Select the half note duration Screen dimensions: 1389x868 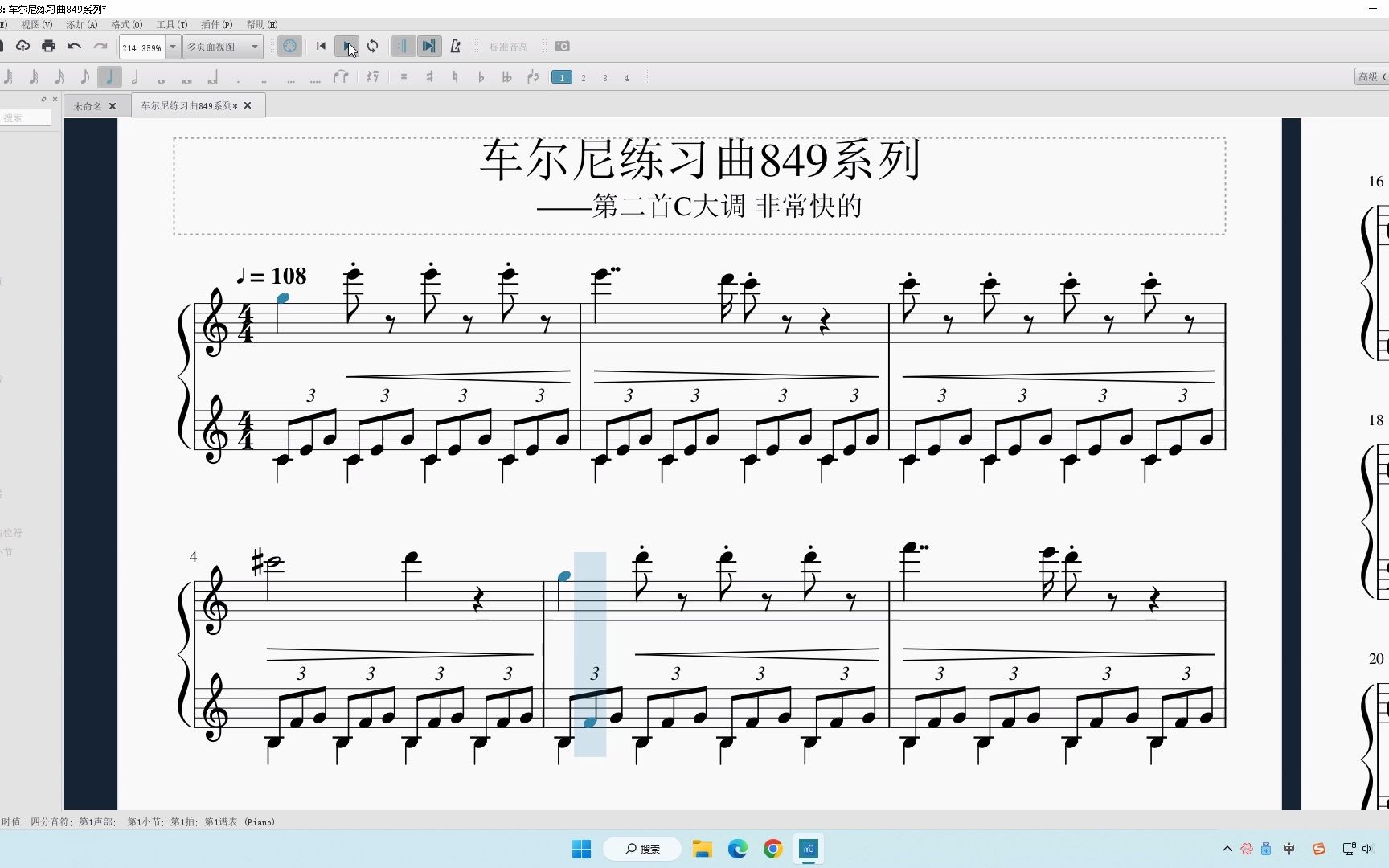pyautogui.click(x=135, y=77)
